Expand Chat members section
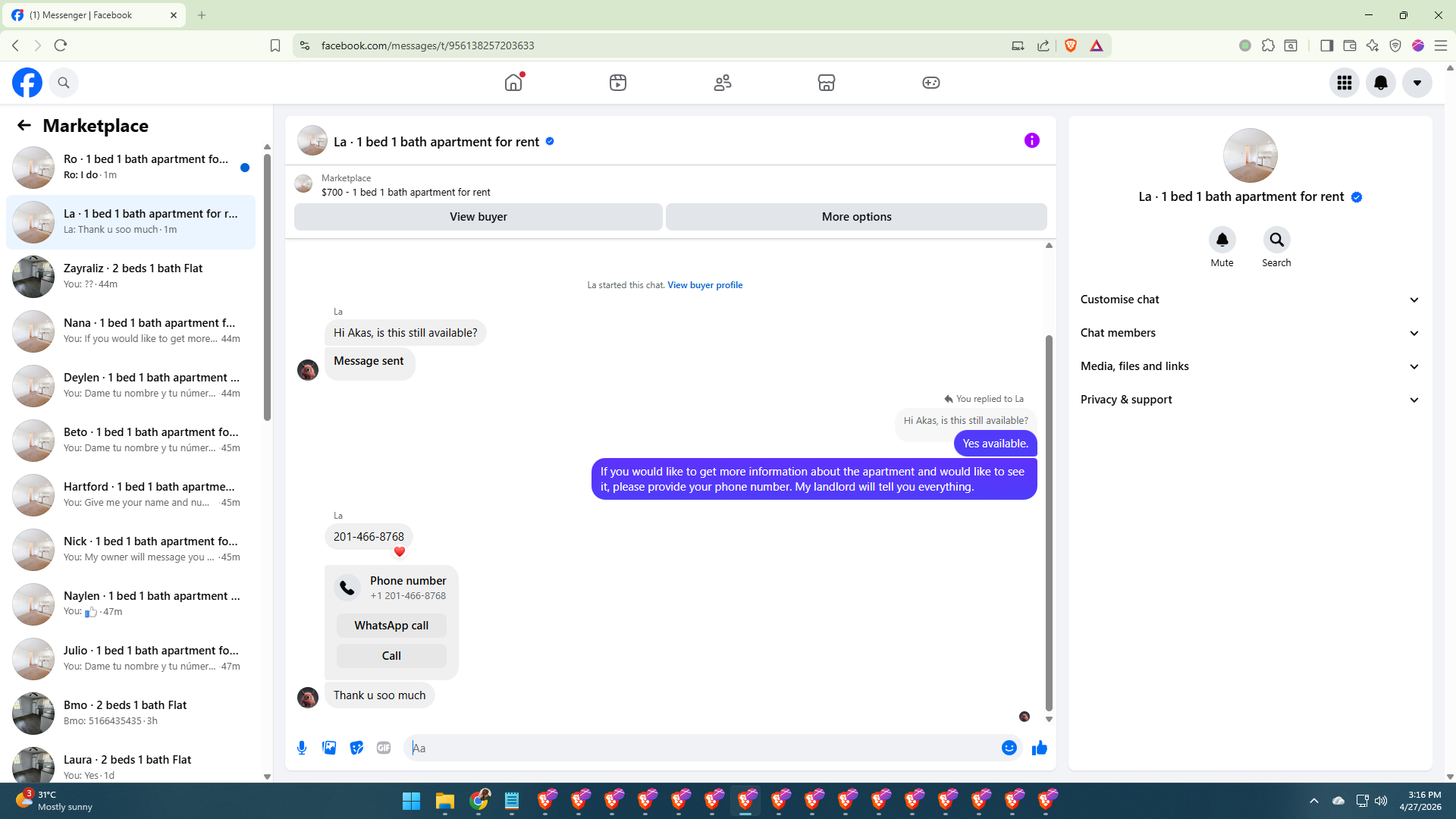The width and height of the screenshot is (1456, 819). click(x=1250, y=333)
